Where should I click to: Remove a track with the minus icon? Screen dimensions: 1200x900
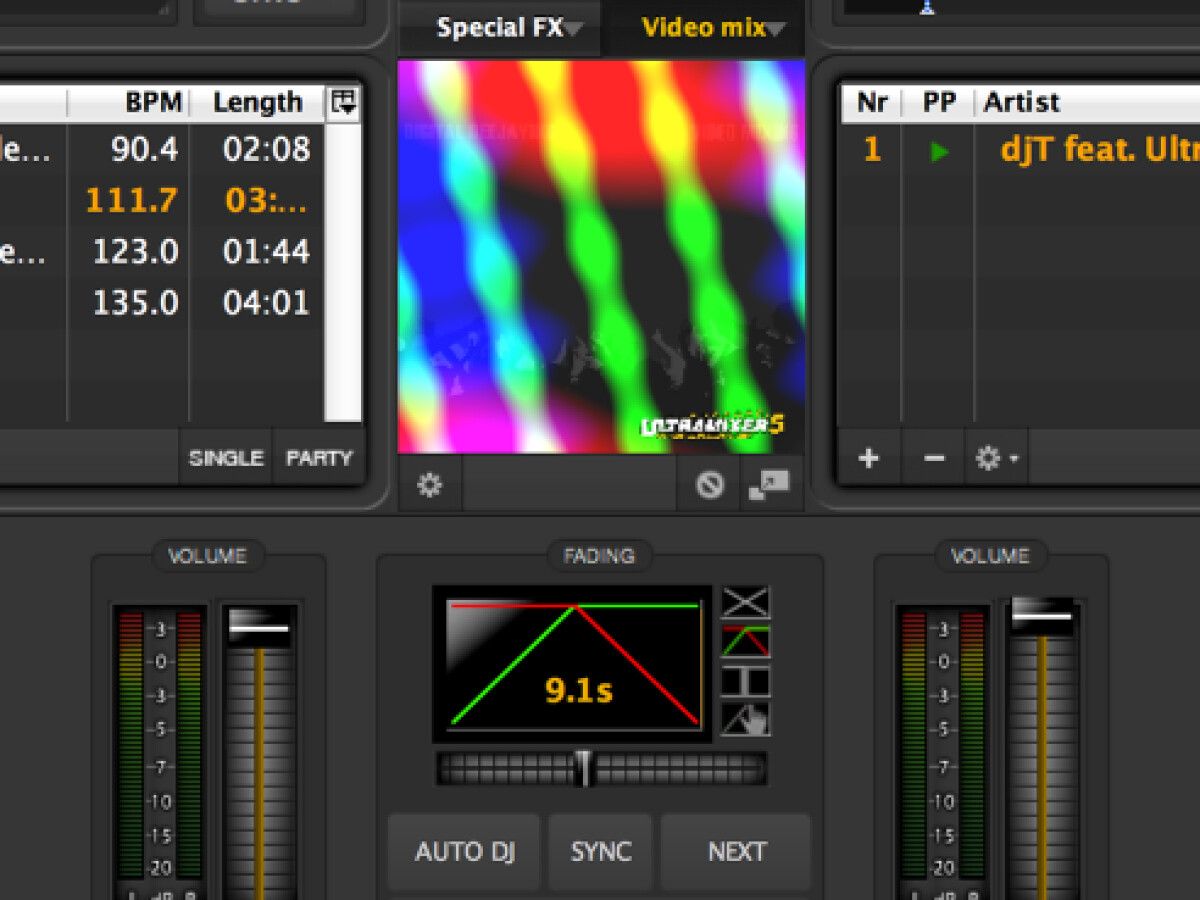[x=934, y=459]
